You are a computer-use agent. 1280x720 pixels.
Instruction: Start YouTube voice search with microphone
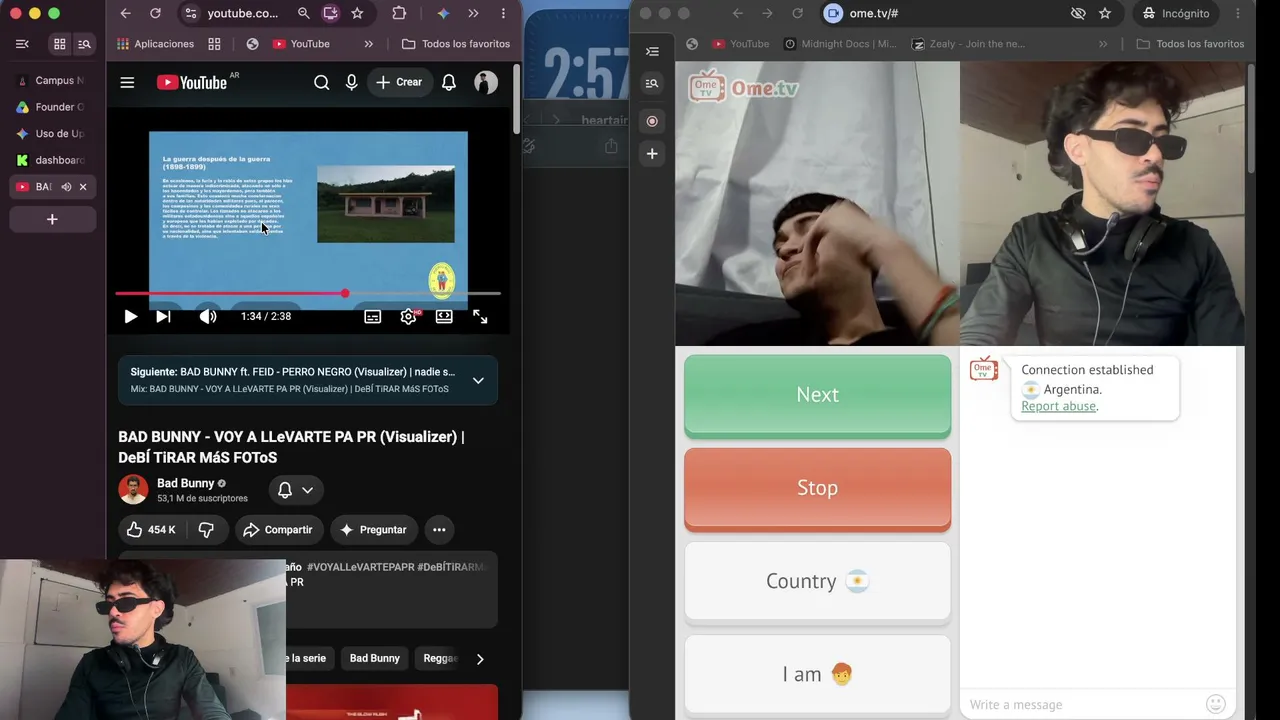click(351, 82)
